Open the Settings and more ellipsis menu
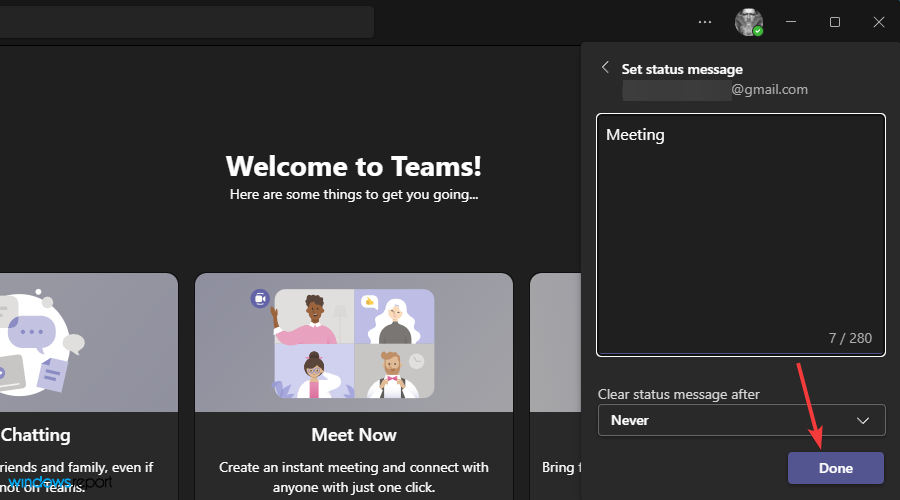The width and height of the screenshot is (900, 500). [x=705, y=22]
